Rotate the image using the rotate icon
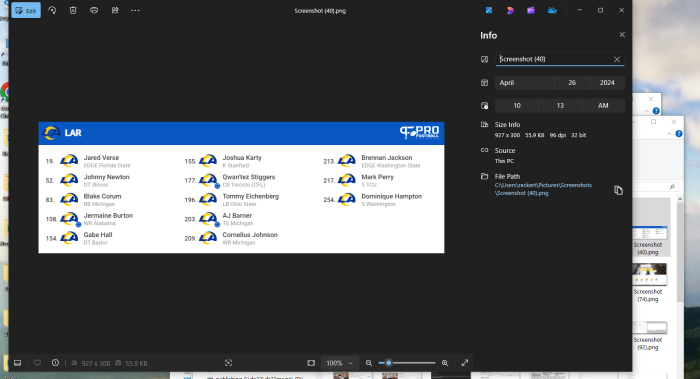The height and width of the screenshot is (379, 700). [52, 10]
